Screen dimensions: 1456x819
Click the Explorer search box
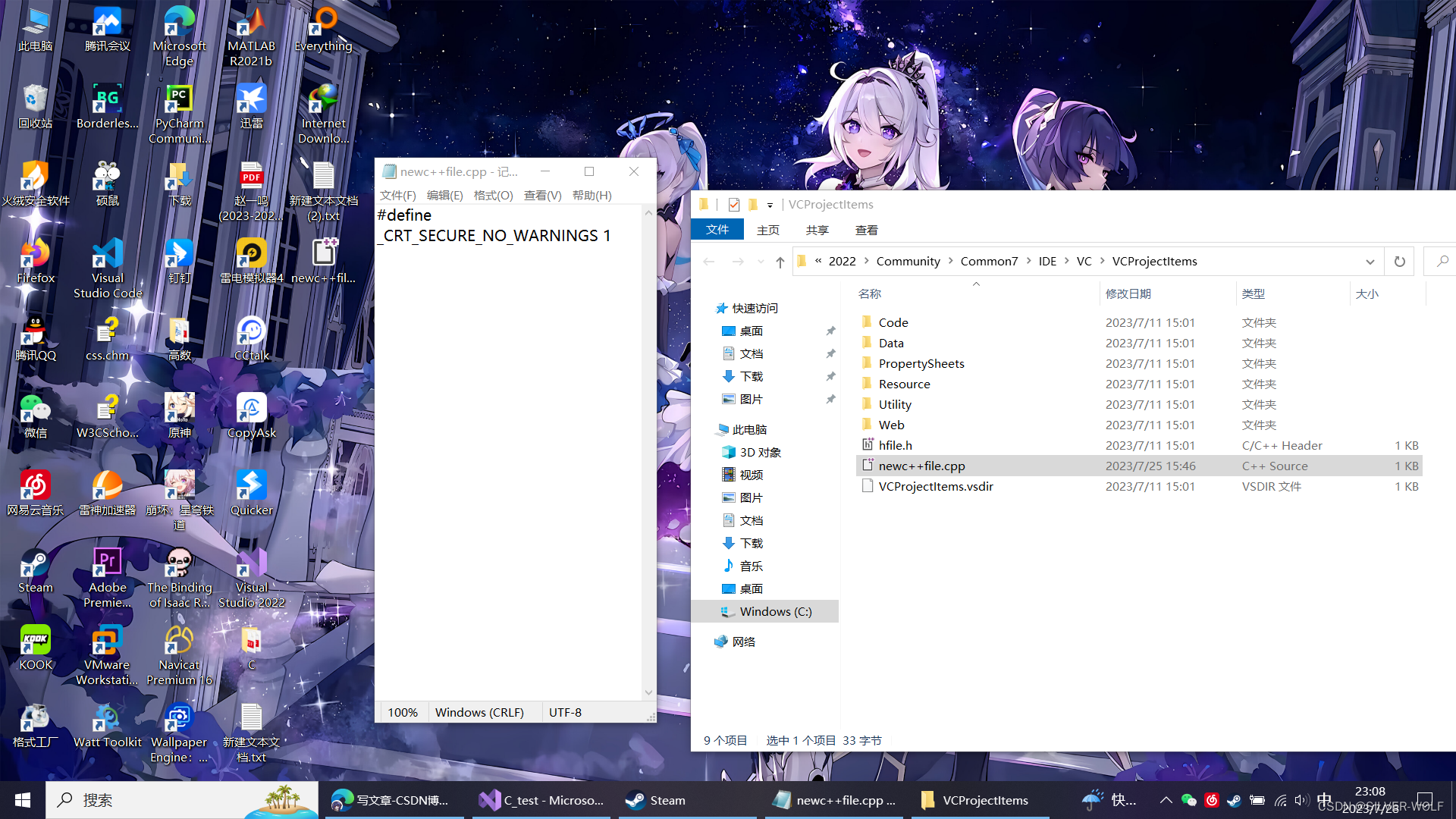[x=1439, y=261]
